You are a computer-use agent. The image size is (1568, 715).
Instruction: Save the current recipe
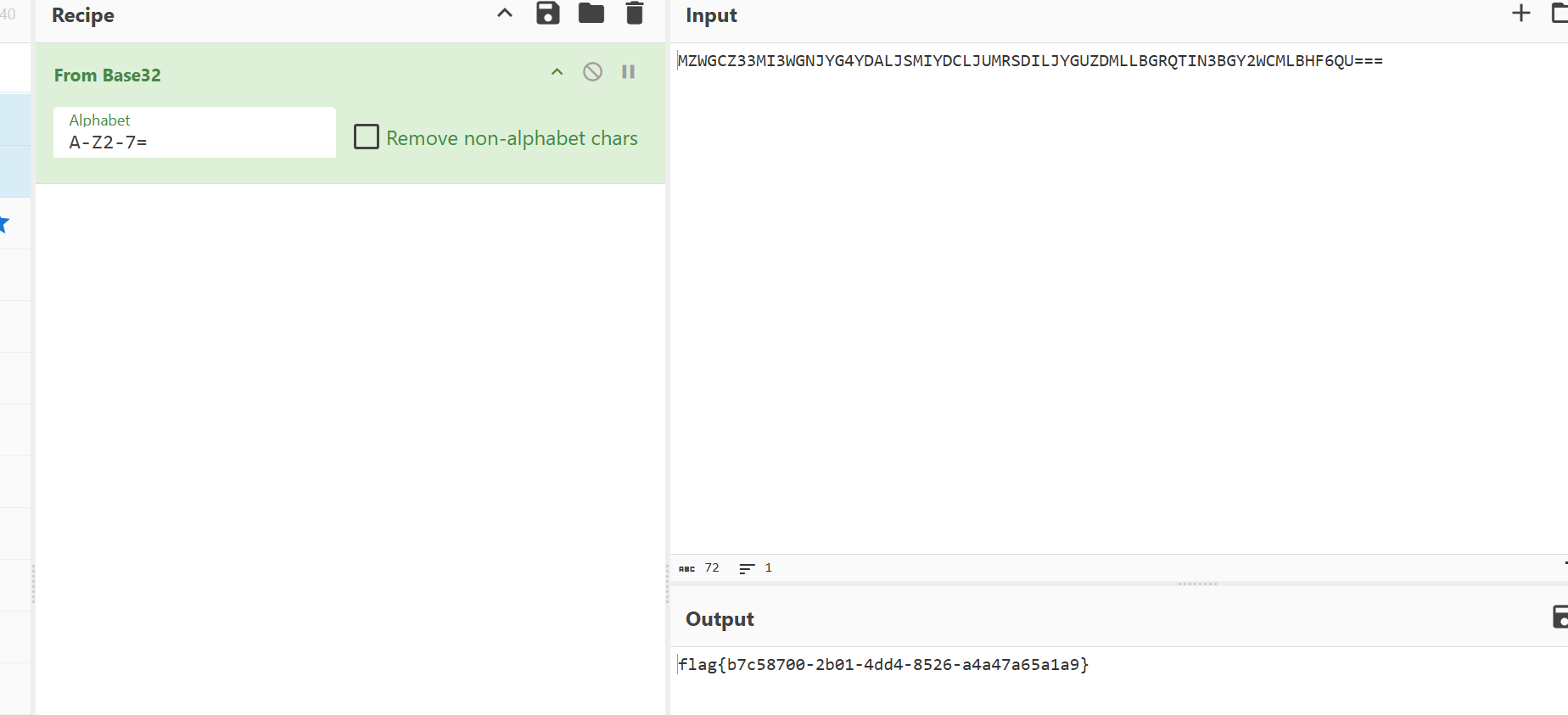[548, 13]
